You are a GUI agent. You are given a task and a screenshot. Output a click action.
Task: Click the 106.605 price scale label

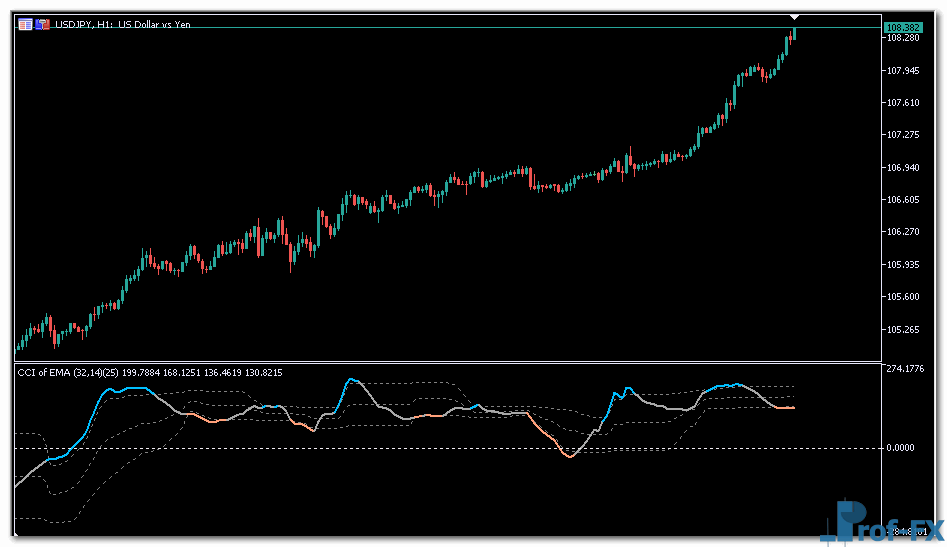pyautogui.click(x=903, y=200)
